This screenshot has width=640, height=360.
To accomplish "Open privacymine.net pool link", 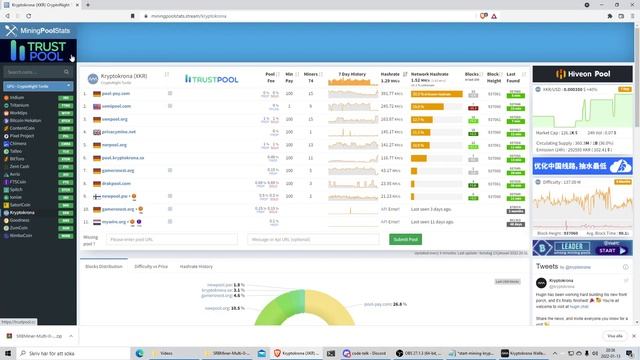I will coord(119,132).
